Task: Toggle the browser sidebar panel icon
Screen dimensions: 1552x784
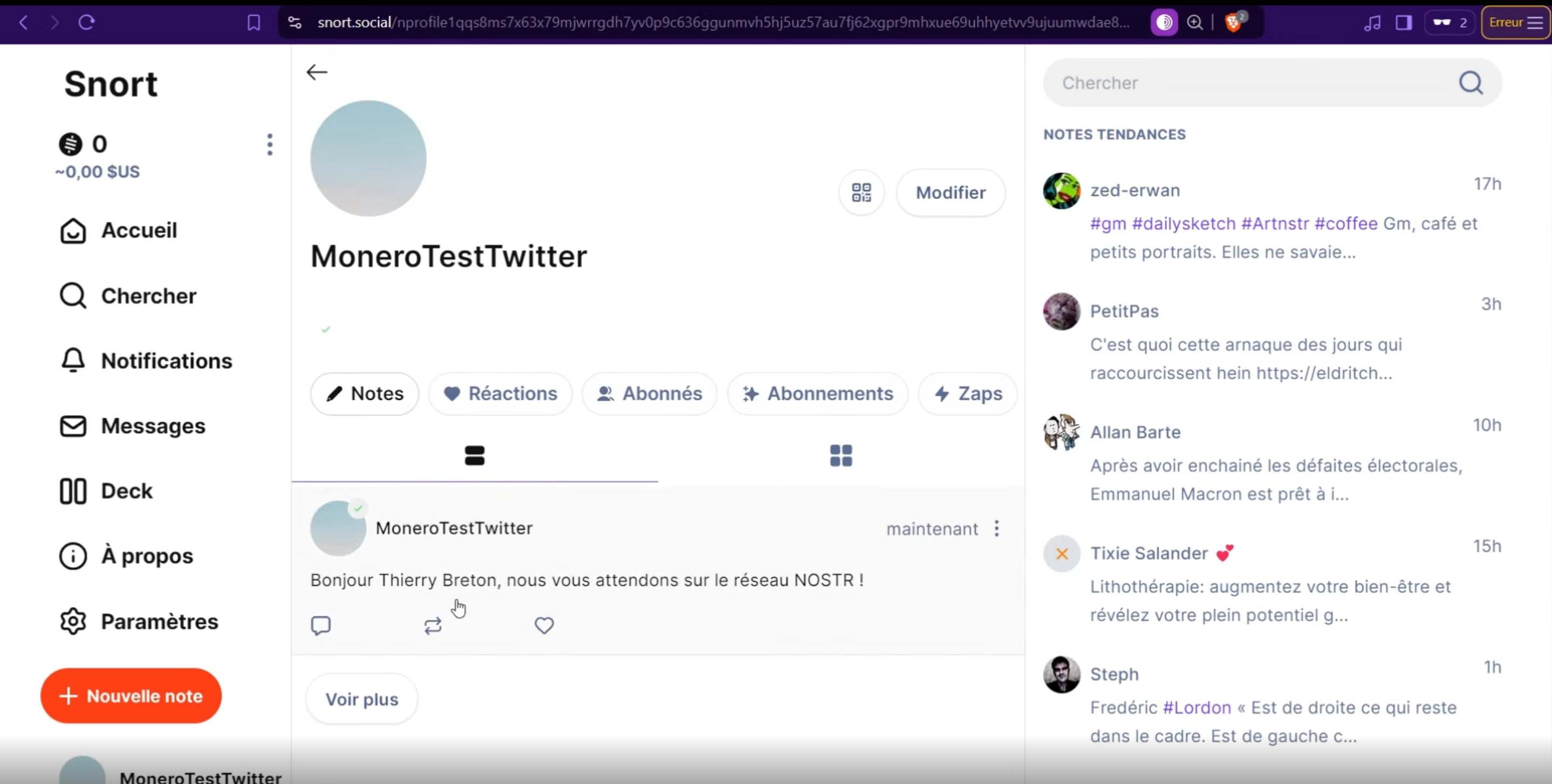Action: click(x=1404, y=23)
